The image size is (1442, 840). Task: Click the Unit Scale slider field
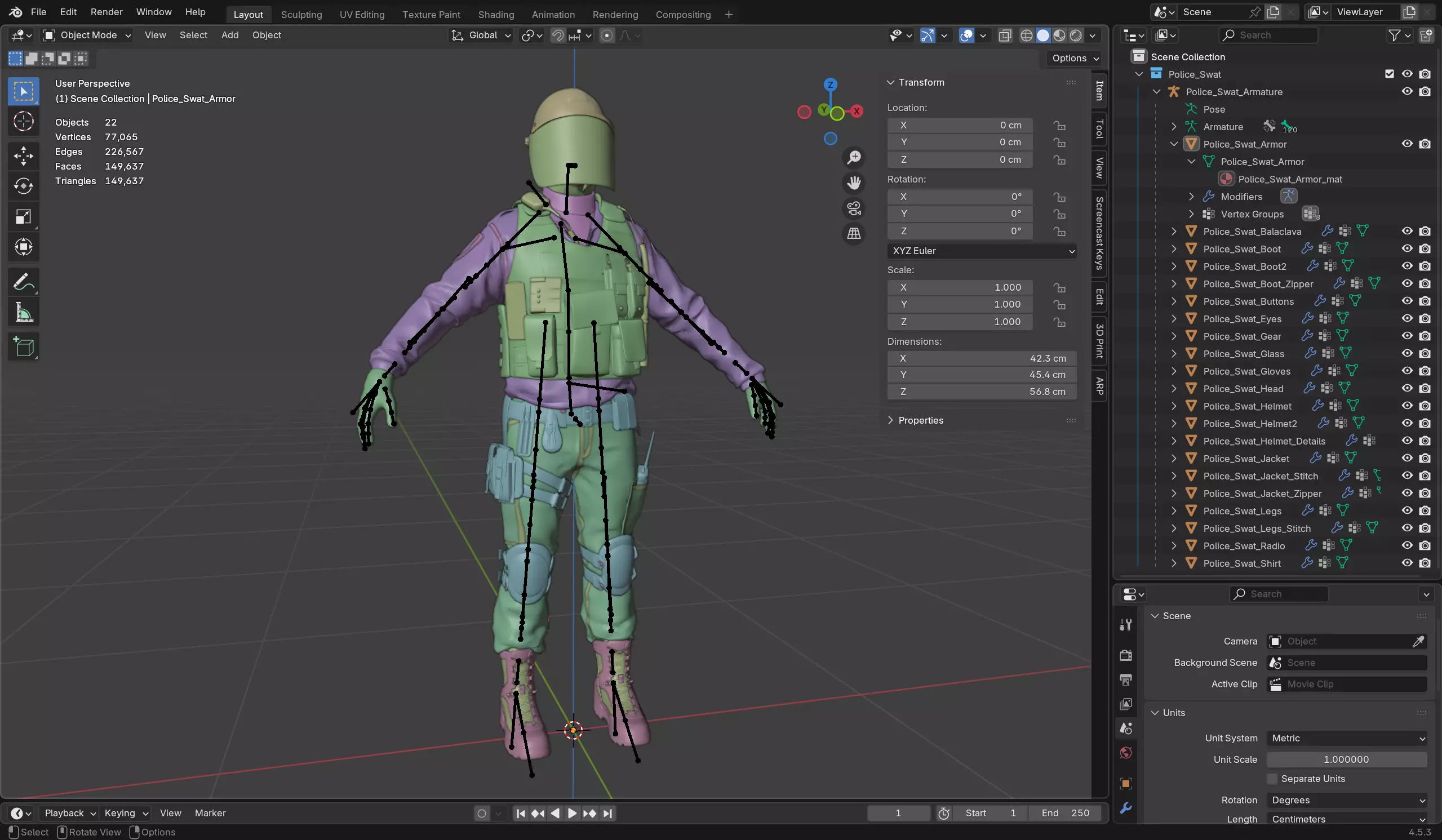[1346, 759]
